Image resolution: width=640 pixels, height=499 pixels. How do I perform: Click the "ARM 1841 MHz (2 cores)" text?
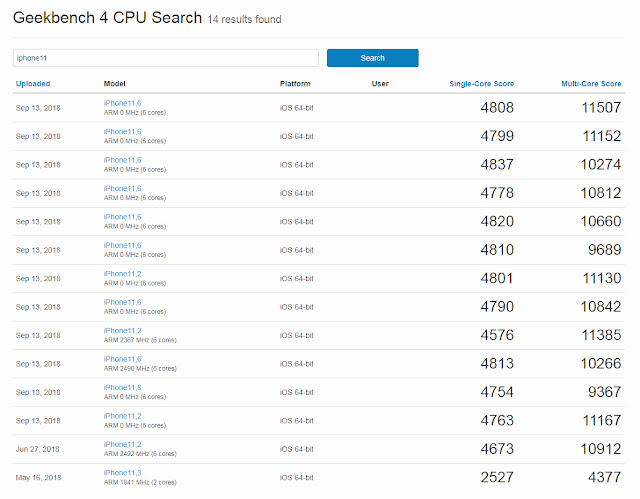coord(140,482)
